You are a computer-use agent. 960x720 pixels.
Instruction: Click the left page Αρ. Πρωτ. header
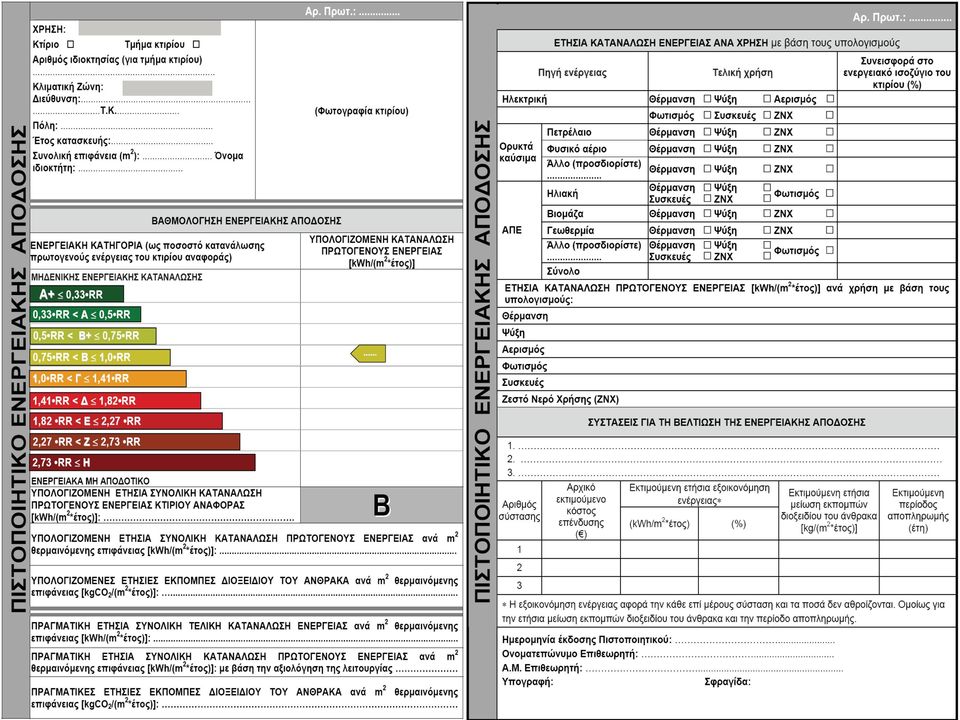pos(352,12)
